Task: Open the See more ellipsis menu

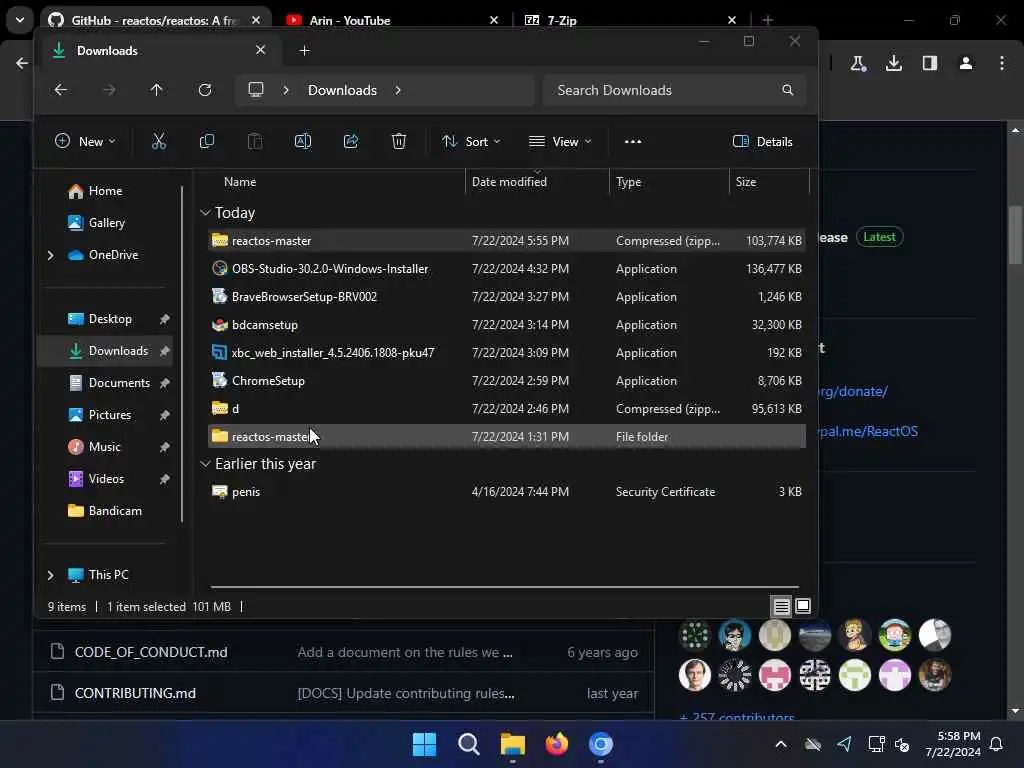Action: pyautogui.click(x=633, y=141)
